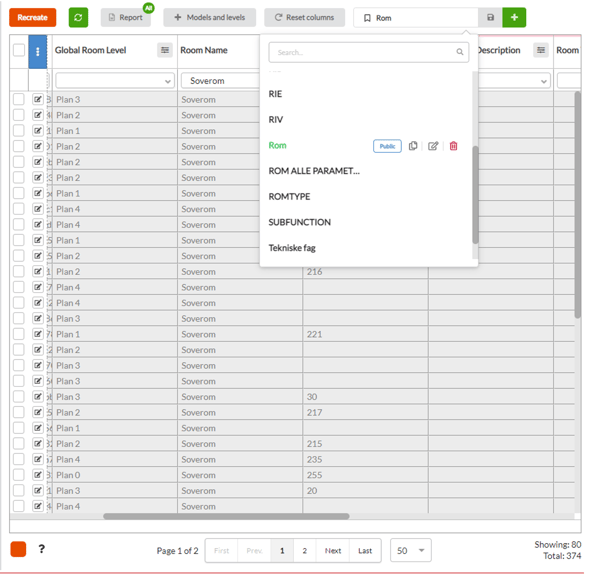
Task: Add a new view with the green plus
Action: [x=514, y=17]
